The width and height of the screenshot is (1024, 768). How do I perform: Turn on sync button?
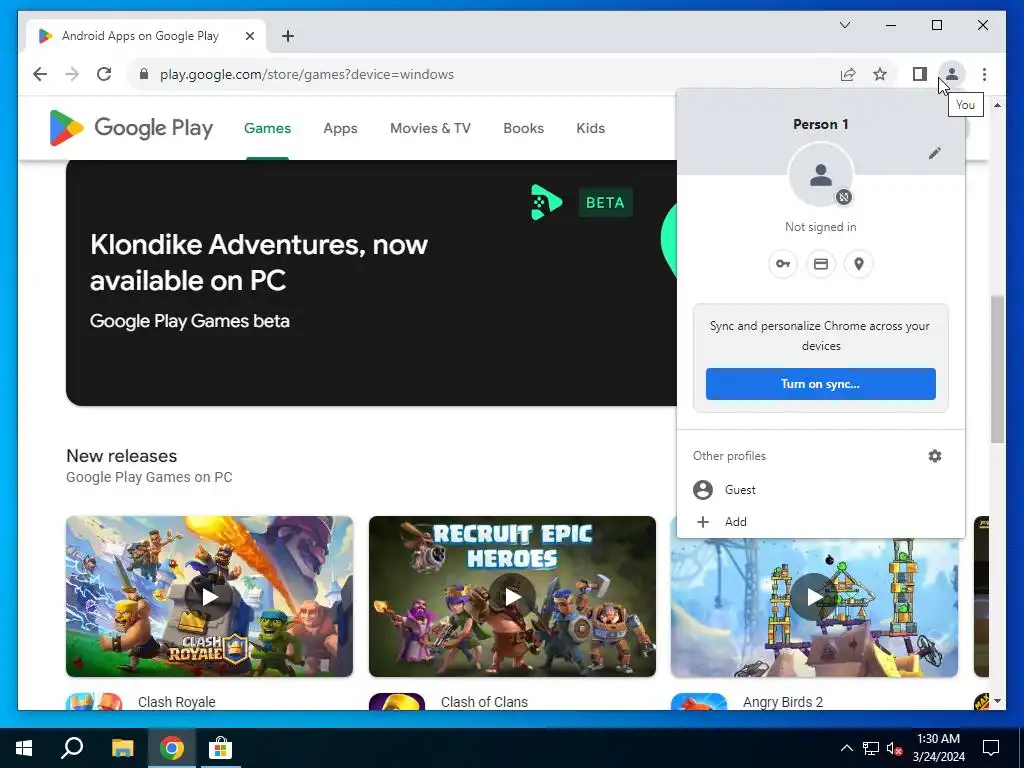tap(820, 384)
